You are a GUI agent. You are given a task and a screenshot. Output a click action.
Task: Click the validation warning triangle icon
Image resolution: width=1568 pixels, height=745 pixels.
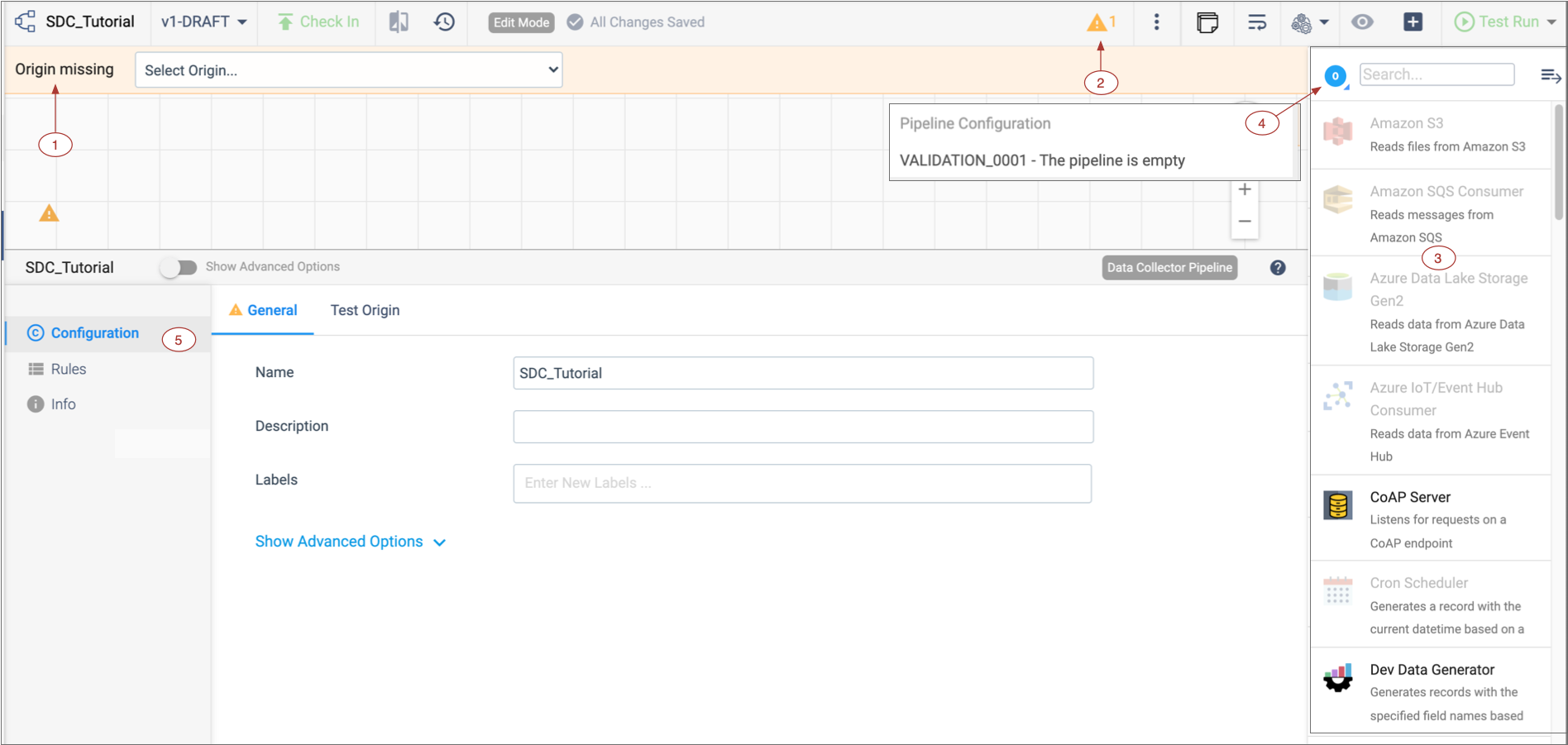click(1097, 23)
